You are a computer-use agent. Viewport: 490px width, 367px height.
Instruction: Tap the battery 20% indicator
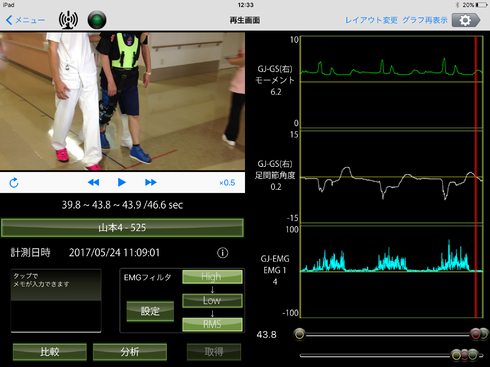coord(474,5)
